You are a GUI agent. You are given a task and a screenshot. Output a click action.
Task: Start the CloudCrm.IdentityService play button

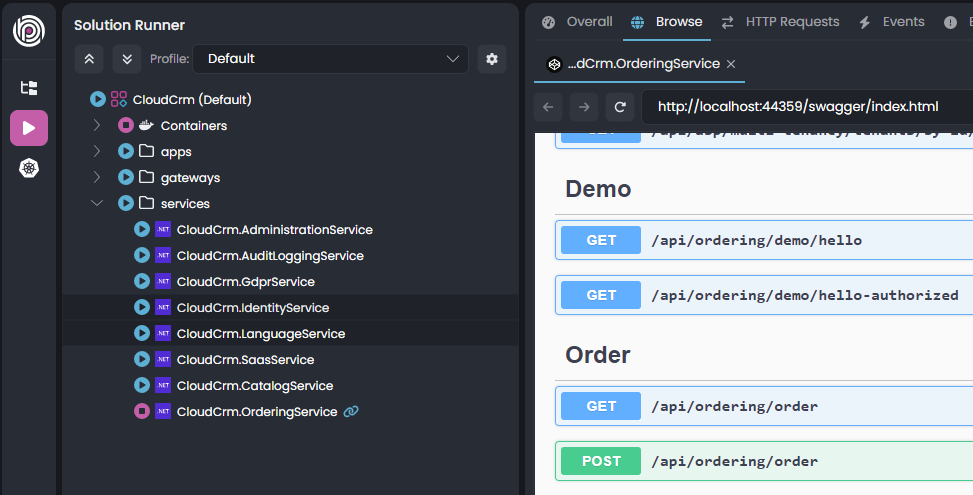click(142, 308)
